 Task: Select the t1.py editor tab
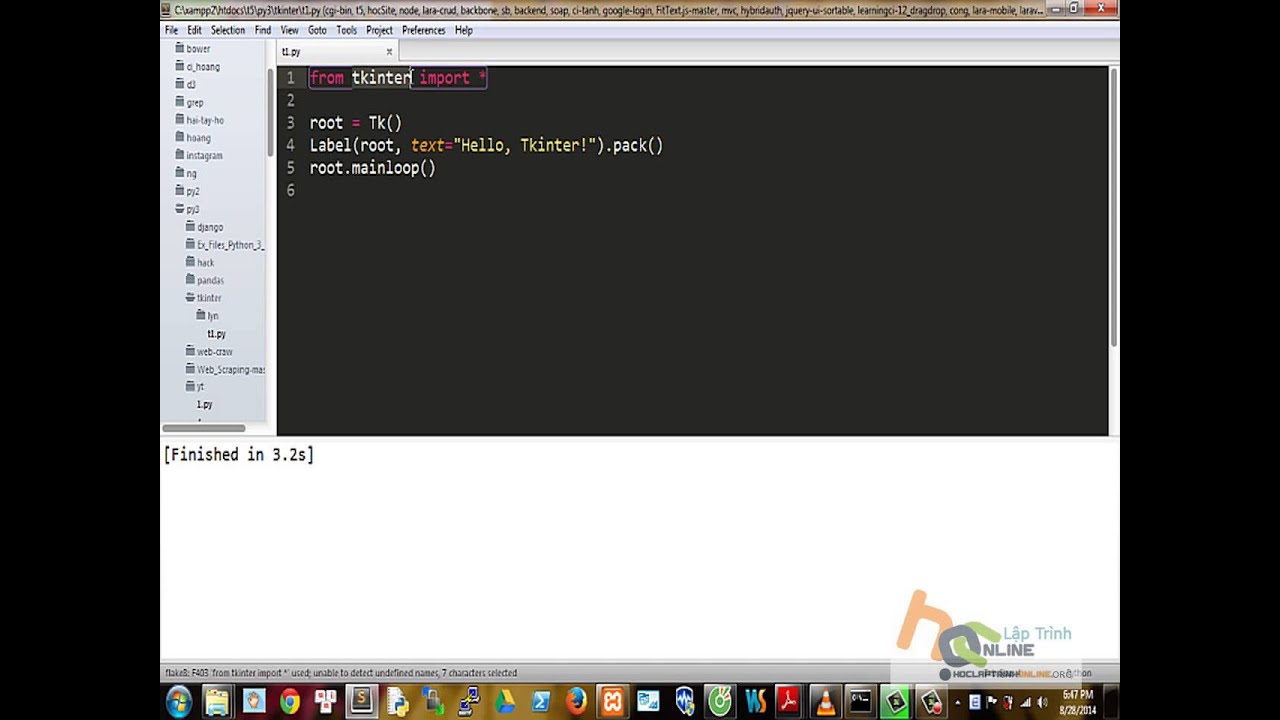[337, 52]
